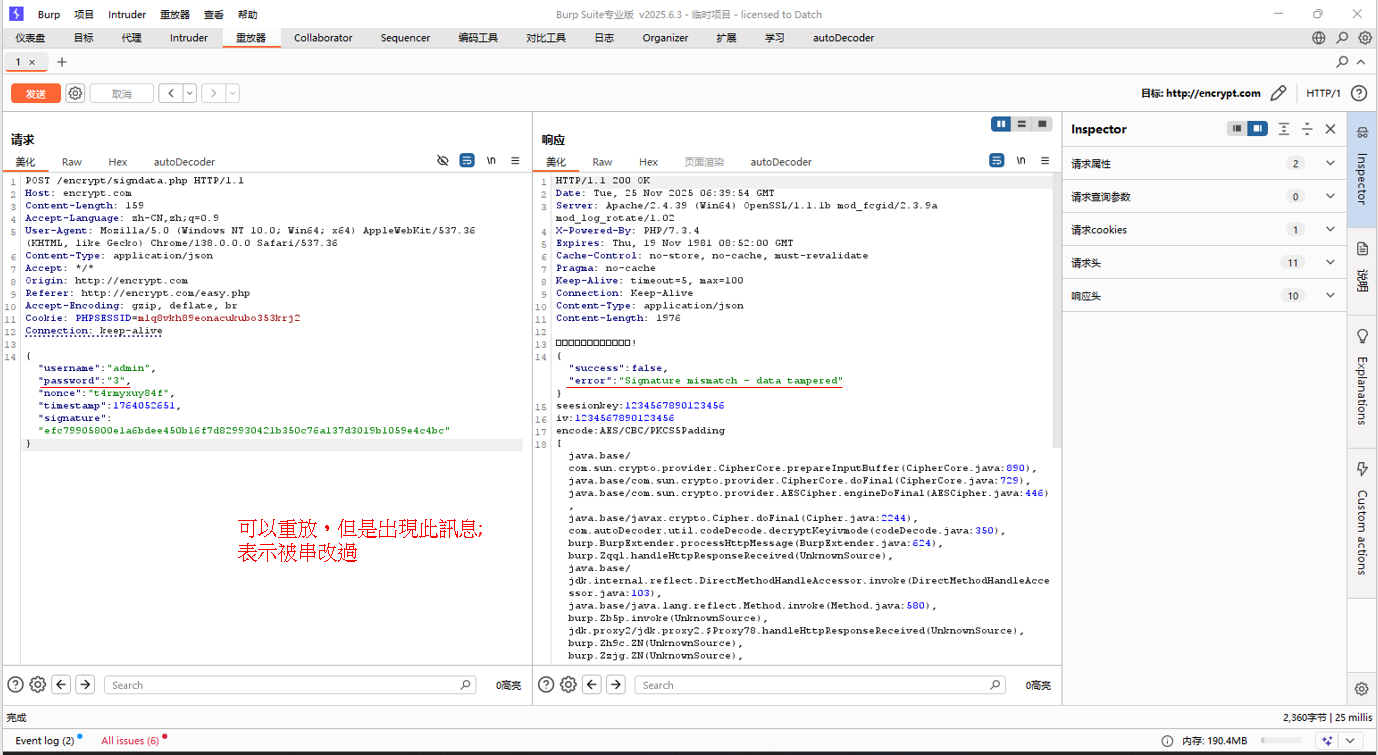Viewport: 1378px width, 755px height.
Task: Toggle hidden characters eye icon in request
Action: (x=443, y=160)
